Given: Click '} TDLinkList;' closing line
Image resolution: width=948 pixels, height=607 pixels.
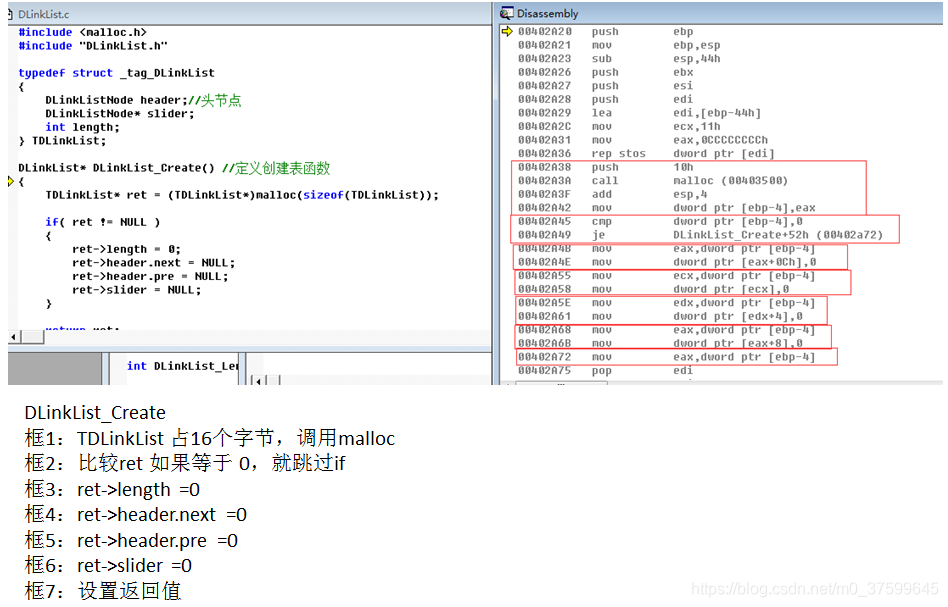Looking at the screenshot, I should pyautogui.click(x=62, y=140).
